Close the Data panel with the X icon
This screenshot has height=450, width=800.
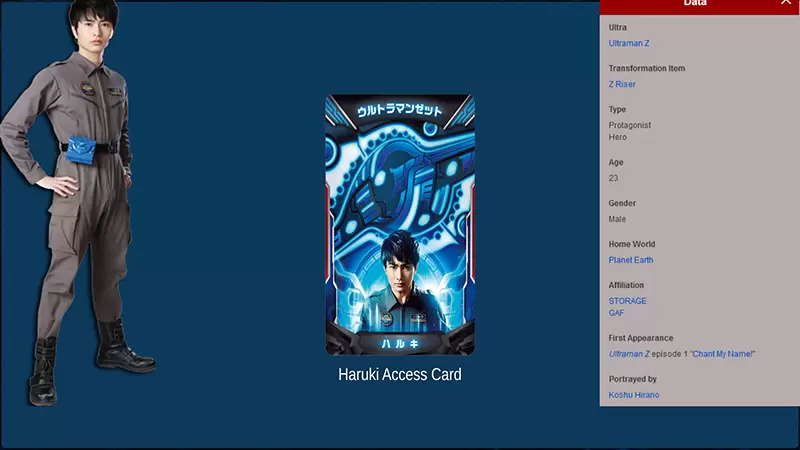785,4
